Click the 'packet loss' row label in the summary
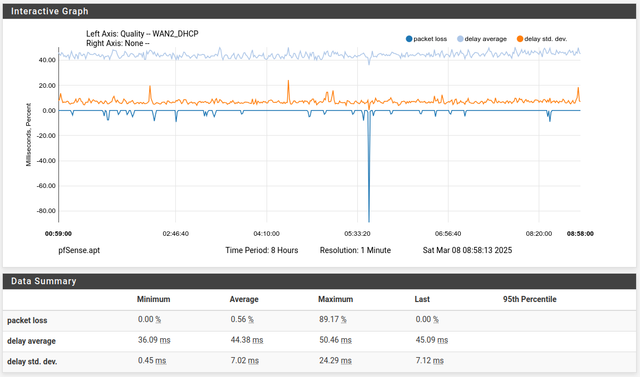 [27, 320]
